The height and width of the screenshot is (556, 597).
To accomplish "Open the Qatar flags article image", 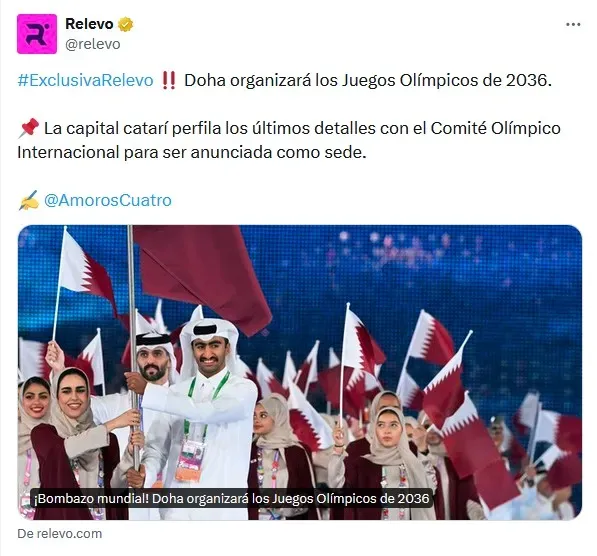I will (x=300, y=372).
